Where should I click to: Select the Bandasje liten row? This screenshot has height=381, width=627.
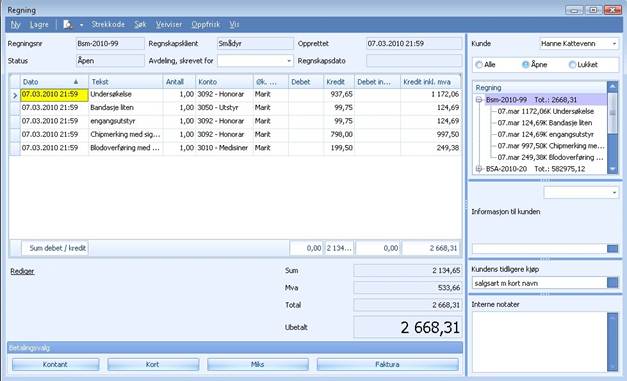[x=235, y=108]
